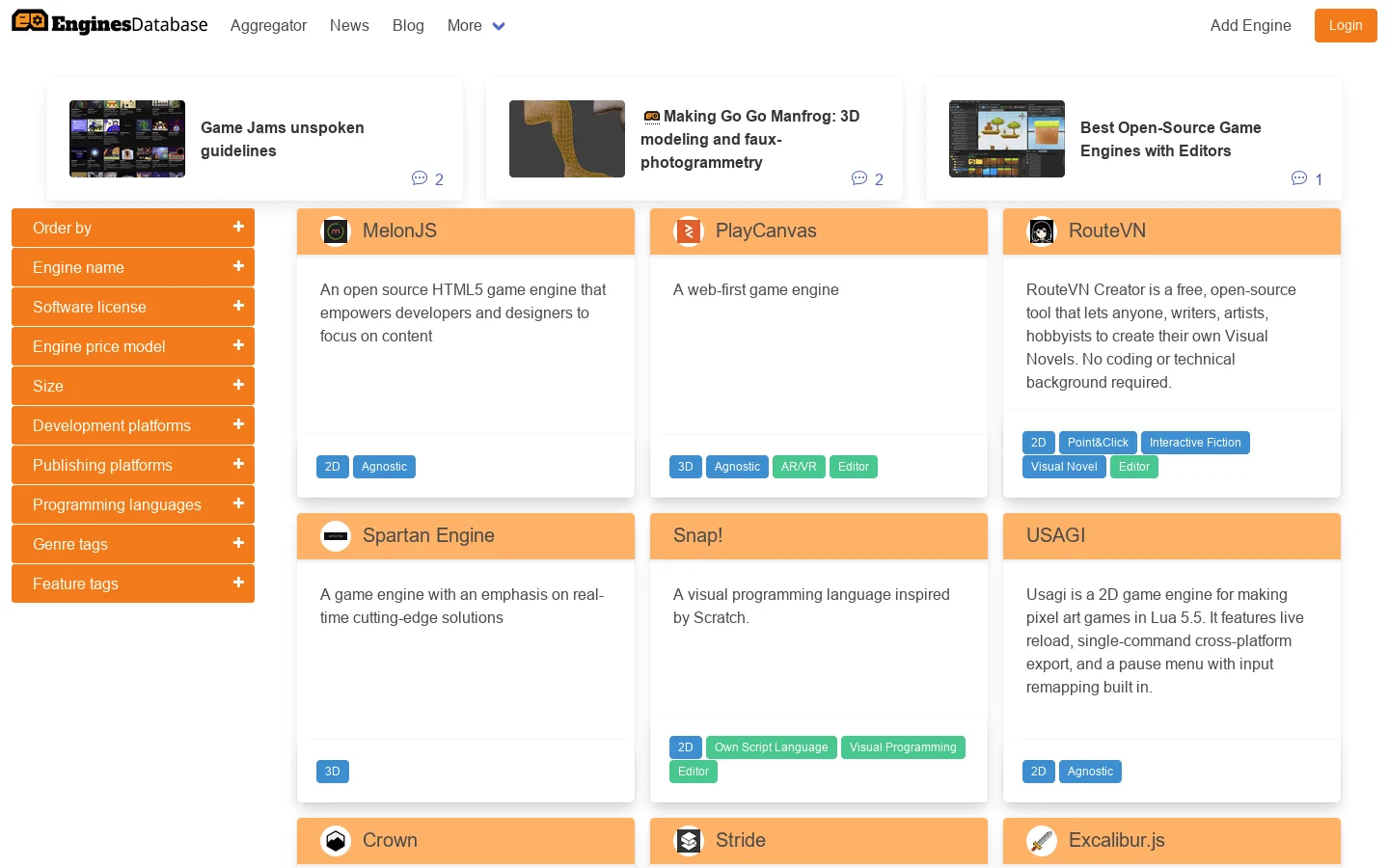Read the Making Go Go Manfrog article
The width and height of the screenshot is (1389, 868).
click(749, 139)
